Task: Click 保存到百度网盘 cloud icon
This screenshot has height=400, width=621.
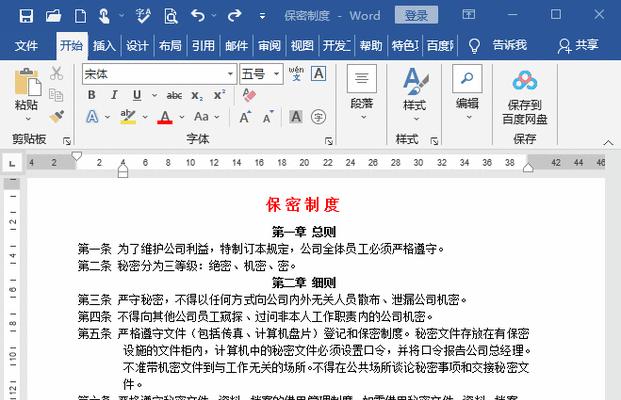Action: pos(525,97)
